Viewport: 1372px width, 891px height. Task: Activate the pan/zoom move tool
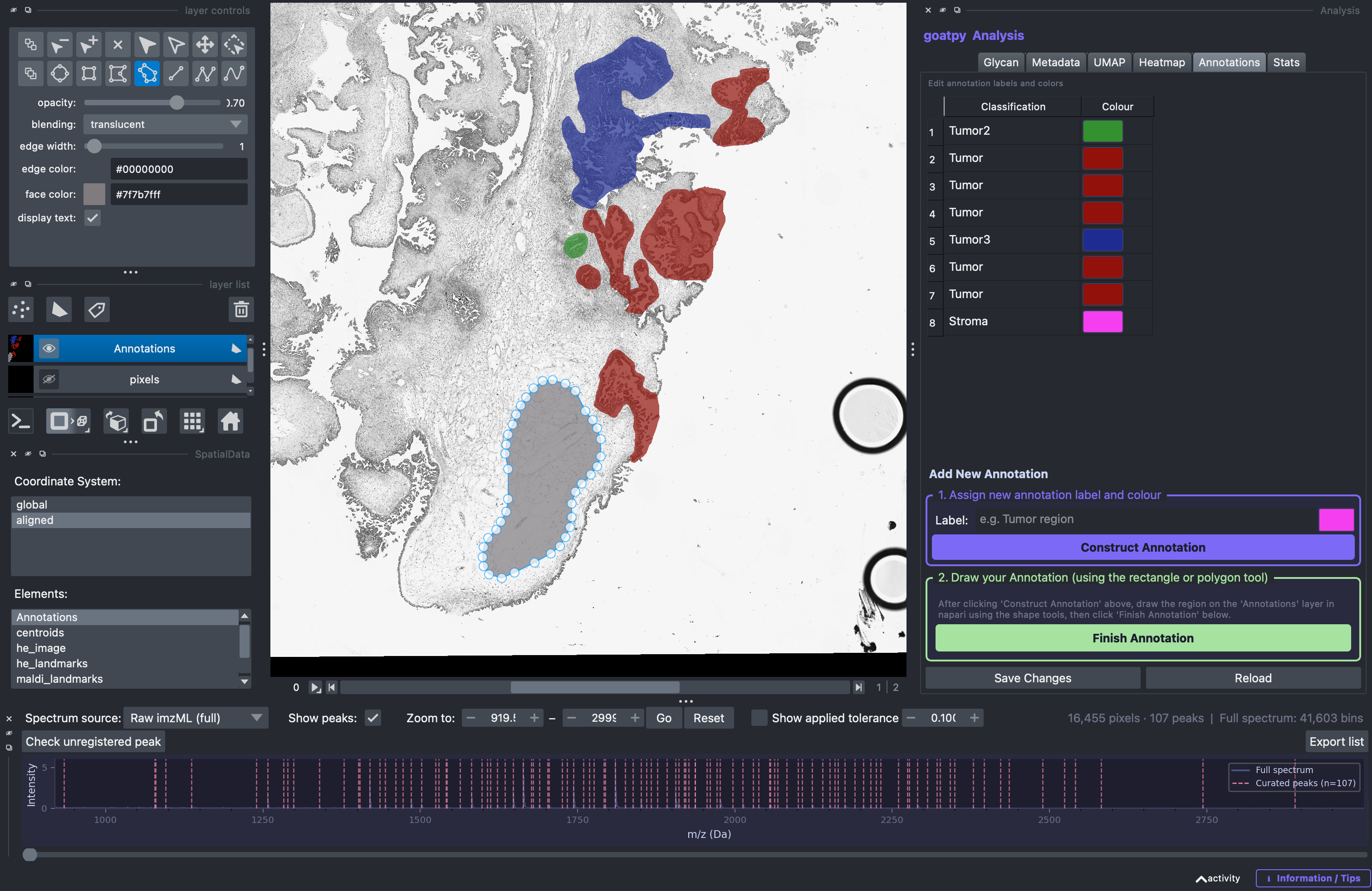205,44
